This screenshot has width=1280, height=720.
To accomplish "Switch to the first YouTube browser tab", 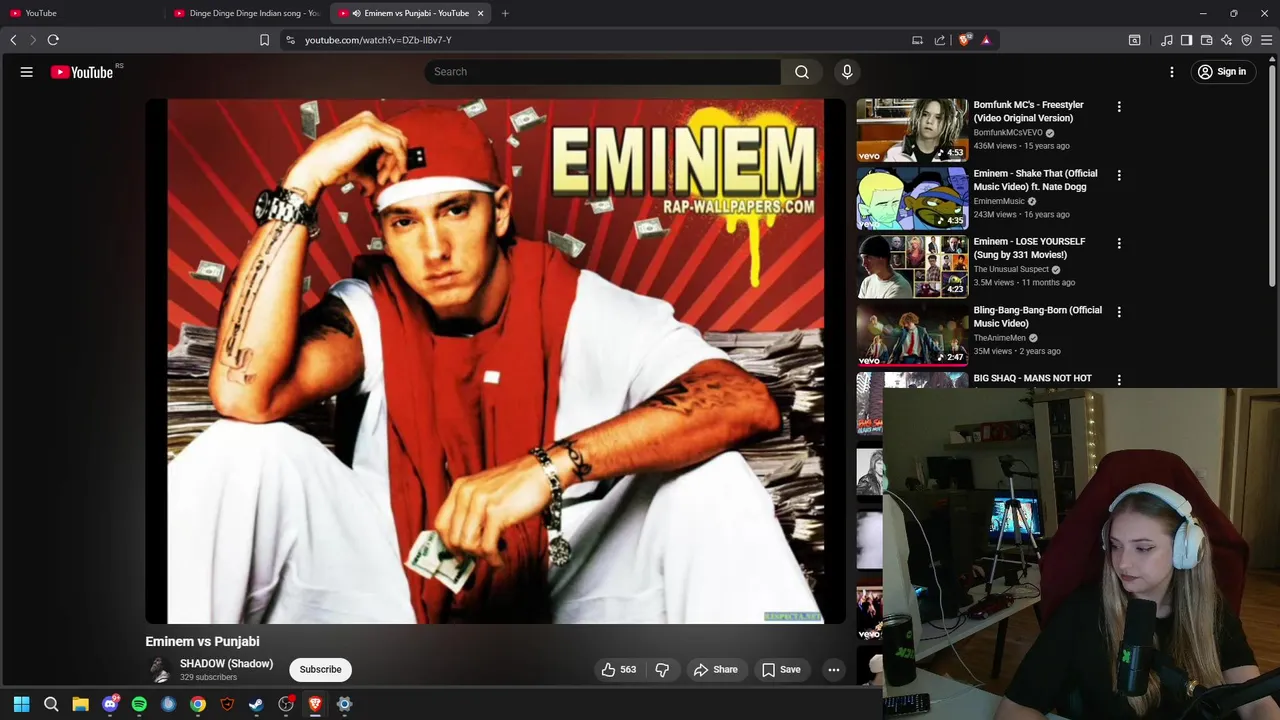I will tap(80, 13).
